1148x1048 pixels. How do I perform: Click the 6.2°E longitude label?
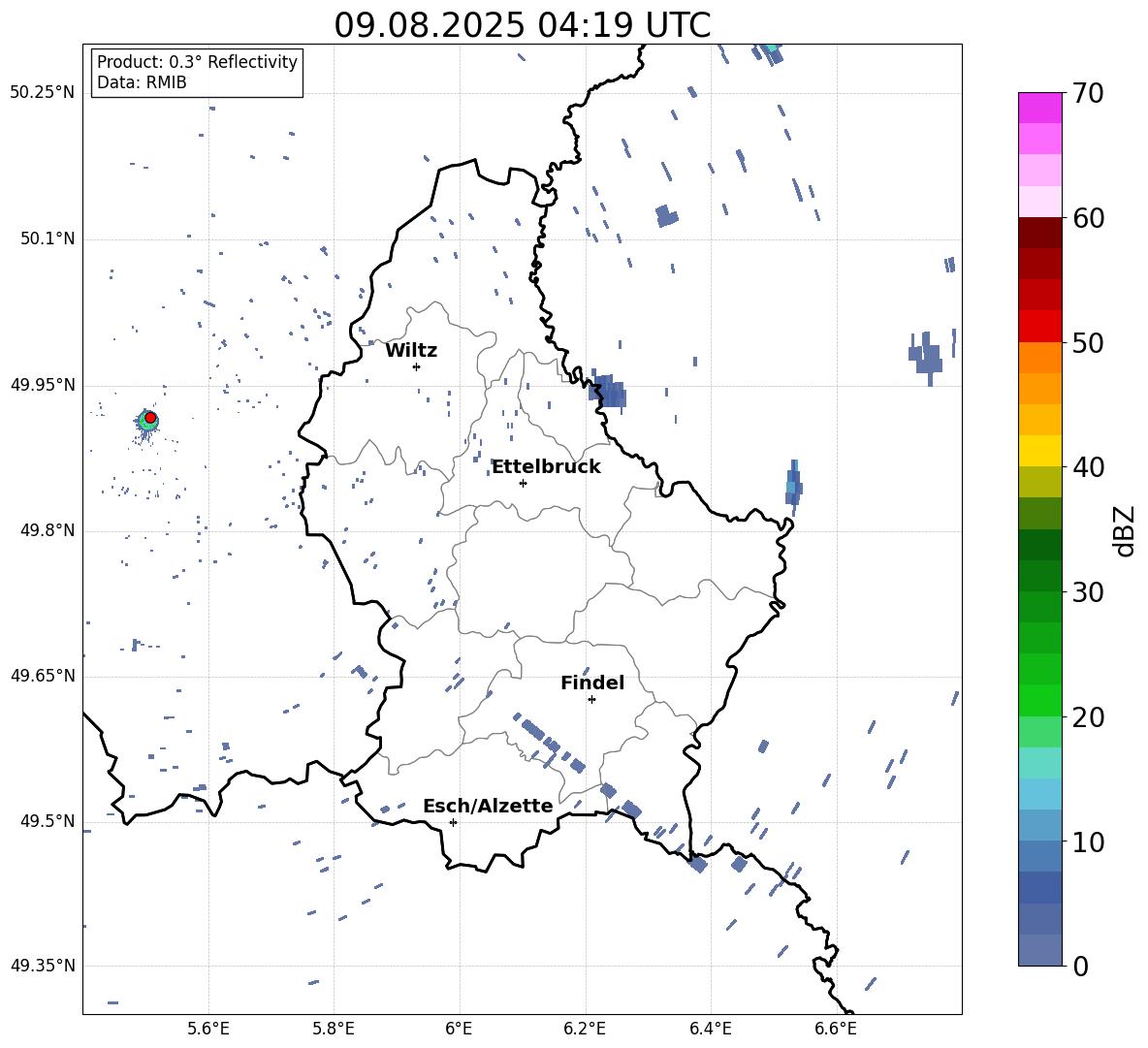(585, 1029)
